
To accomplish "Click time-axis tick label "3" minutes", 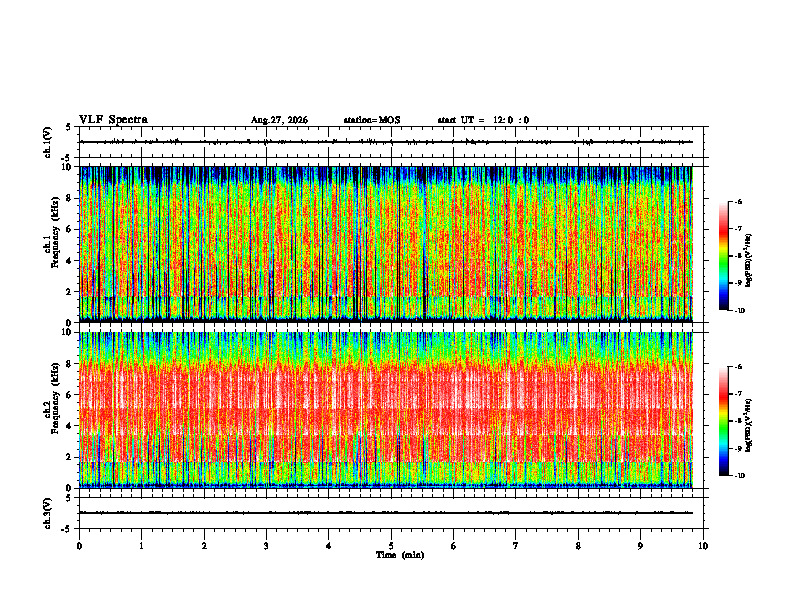I will pos(266,546).
